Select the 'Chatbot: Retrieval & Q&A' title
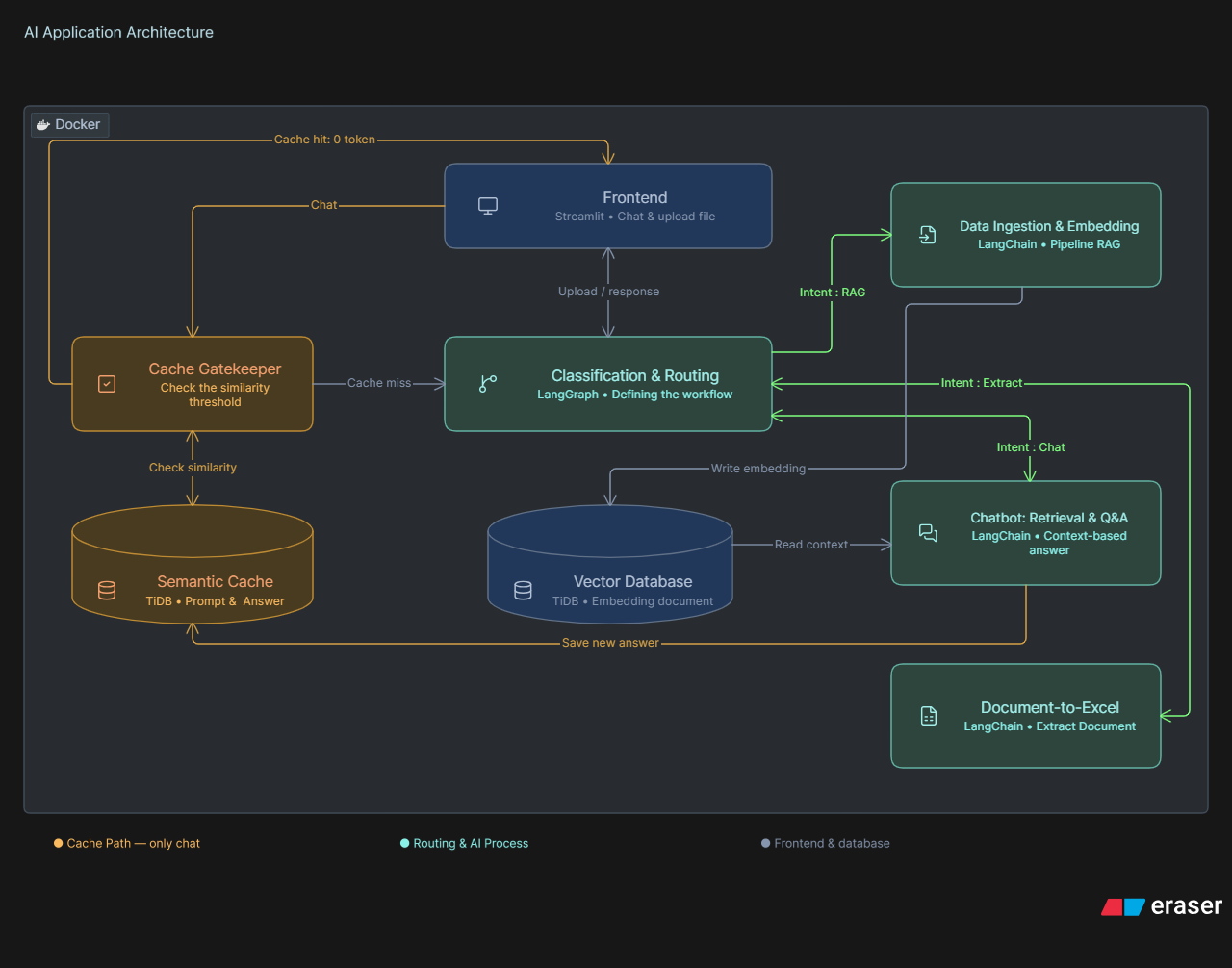Image resolution: width=1232 pixels, height=968 pixels. coord(1049,518)
